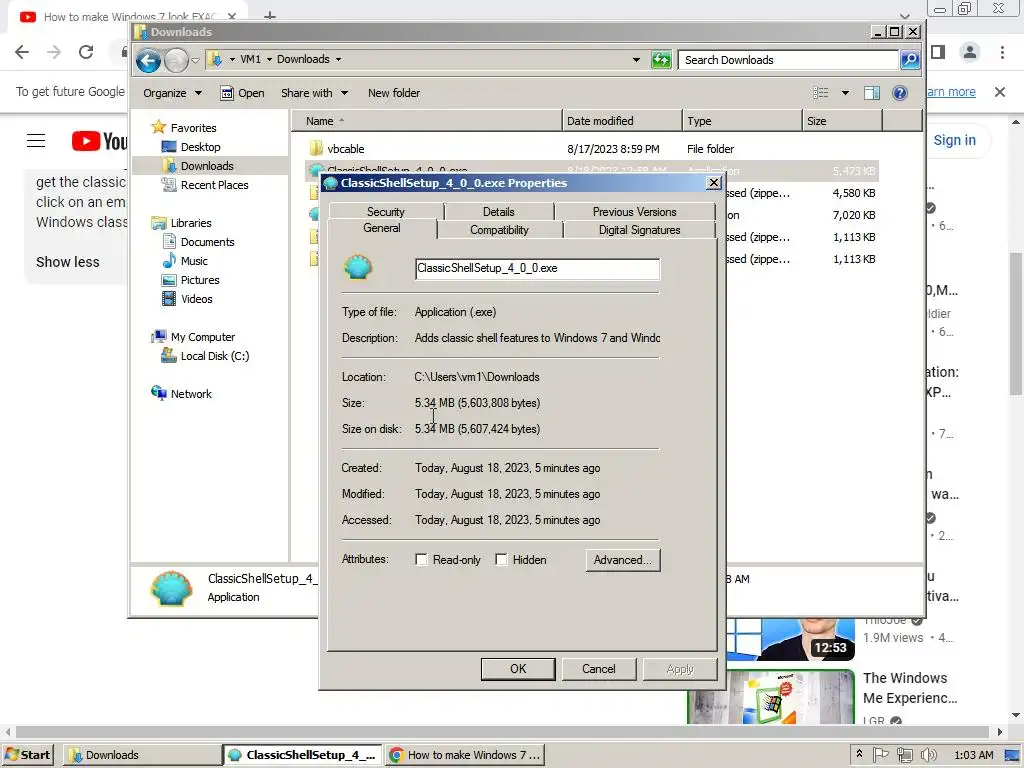Open recent pages dropdown beside forward button
This screenshot has height=768, width=1024.
click(195, 61)
